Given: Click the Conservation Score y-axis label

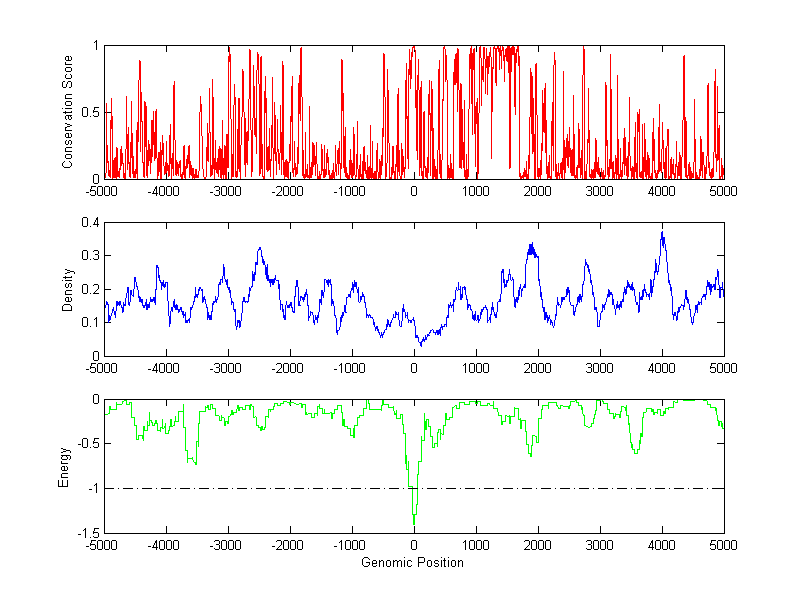Looking at the screenshot, I should tap(68, 111).
